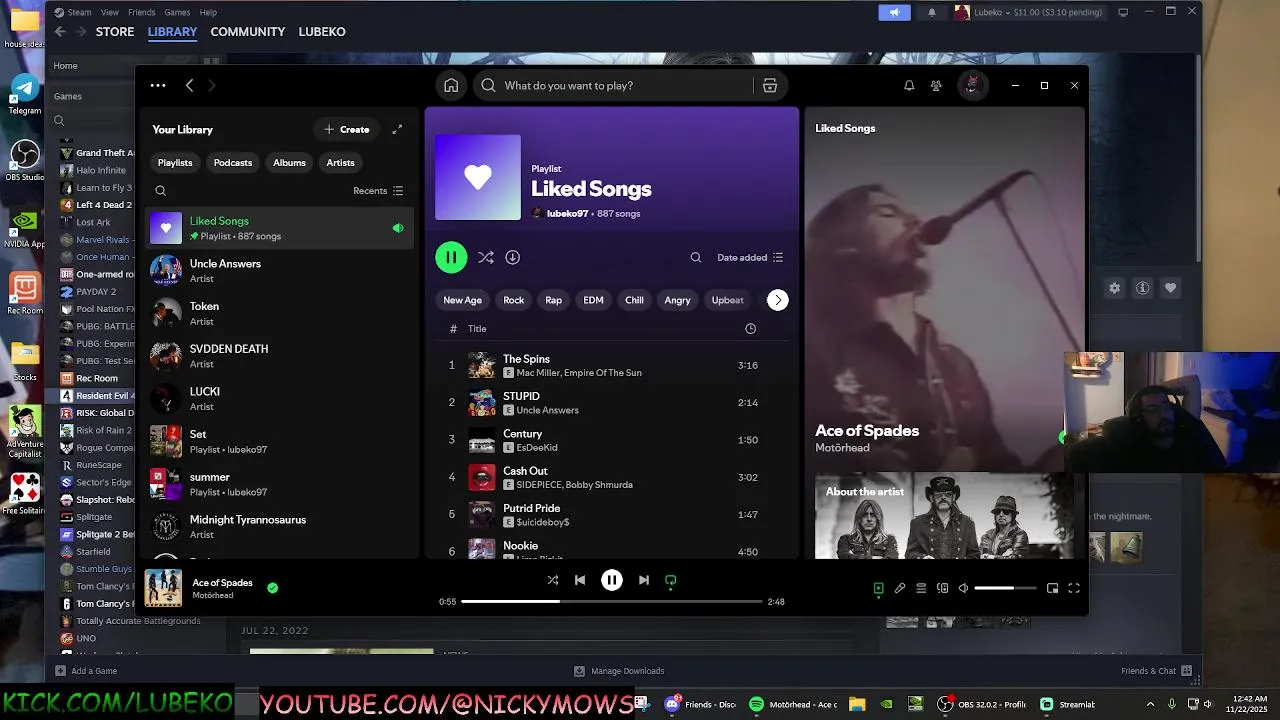Screen dimensions: 1280x720
Task: Filter library by Albums
Action: tap(289, 162)
